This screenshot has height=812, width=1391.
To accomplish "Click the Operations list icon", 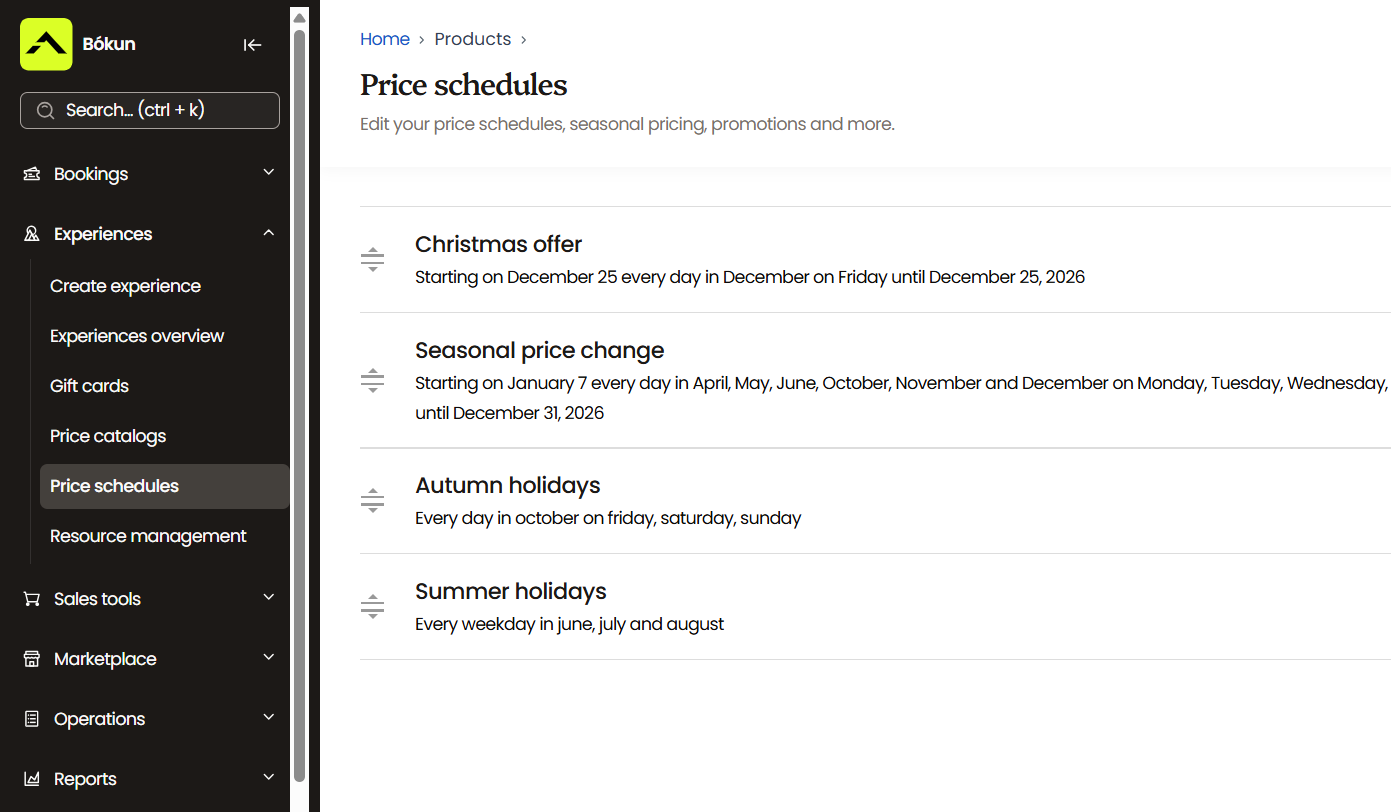I will (x=32, y=719).
